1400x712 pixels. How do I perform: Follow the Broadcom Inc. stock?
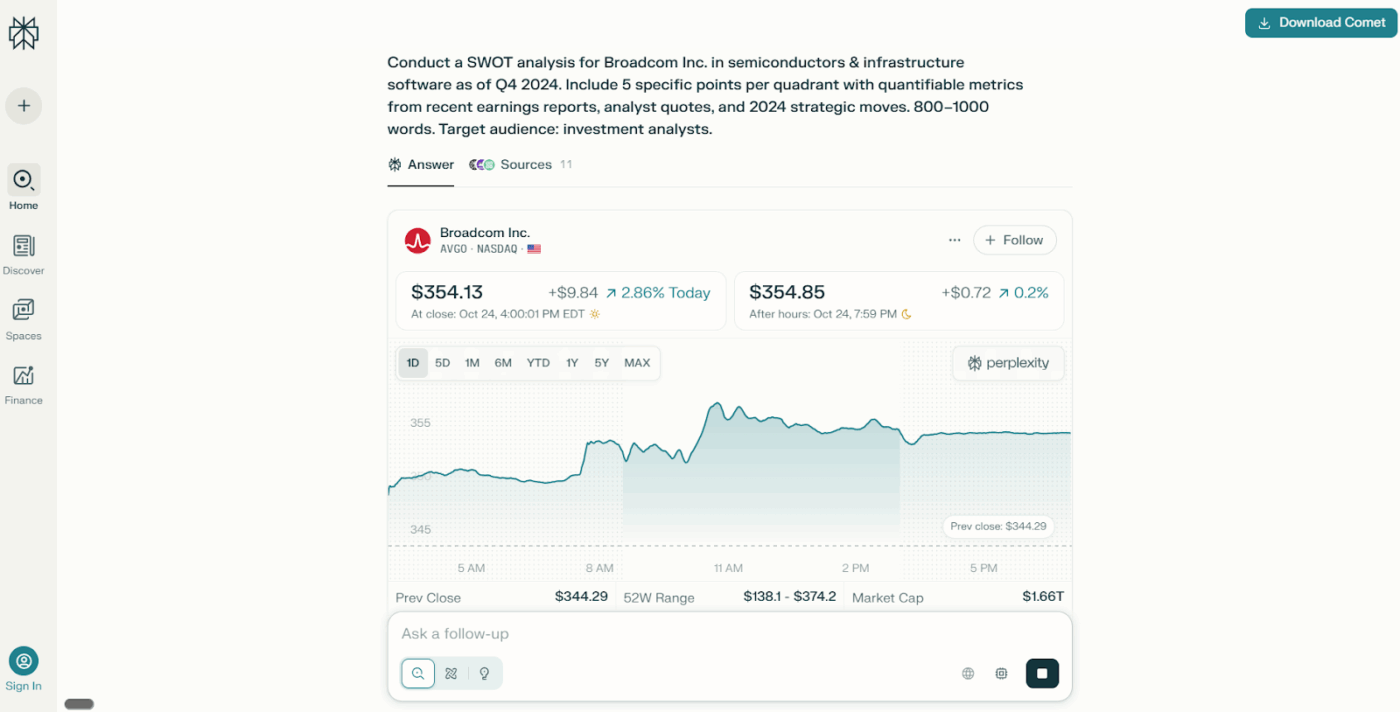[1014, 240]
